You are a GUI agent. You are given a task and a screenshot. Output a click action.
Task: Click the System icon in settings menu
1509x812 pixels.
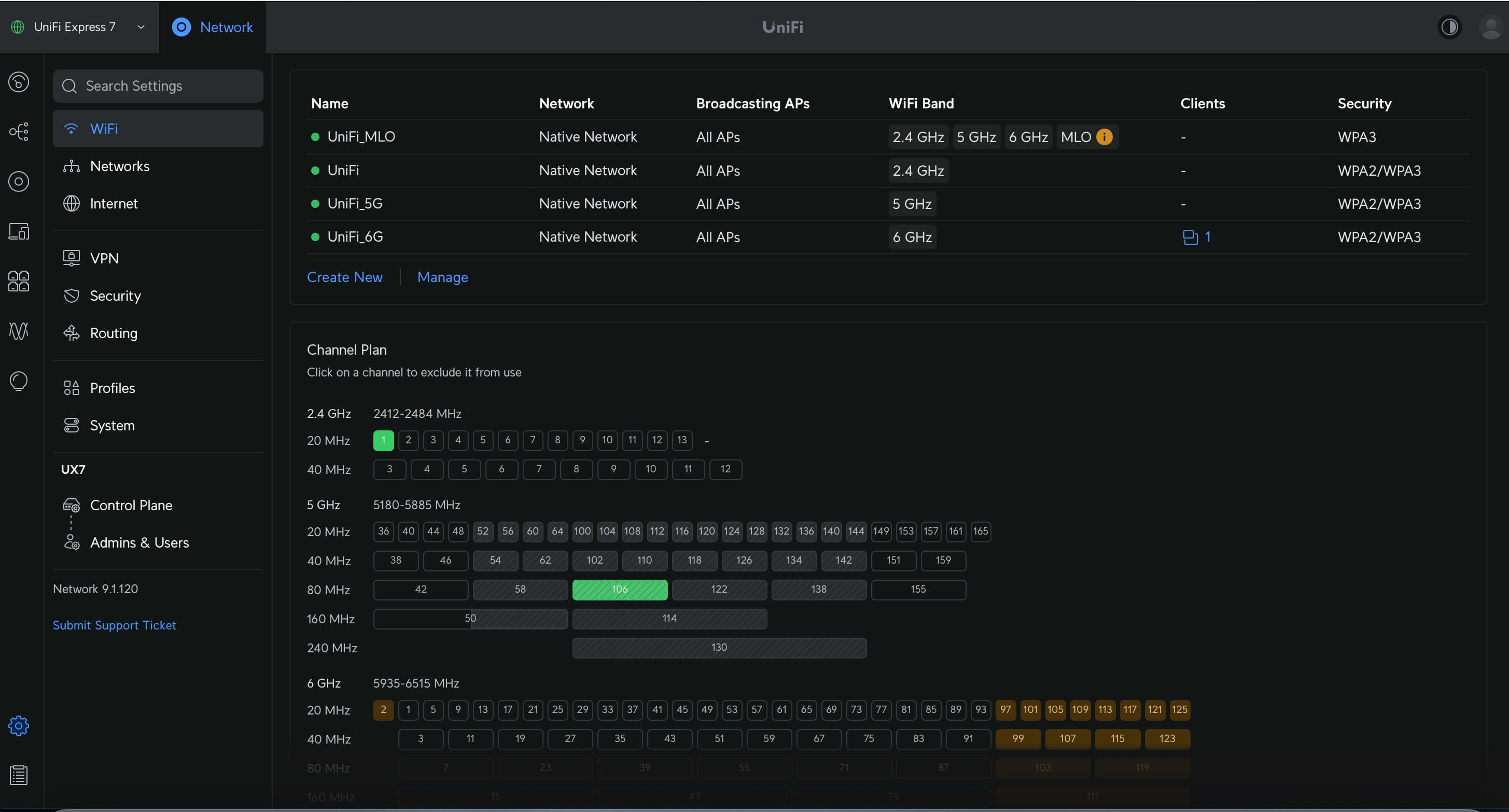tap(72, 425)
